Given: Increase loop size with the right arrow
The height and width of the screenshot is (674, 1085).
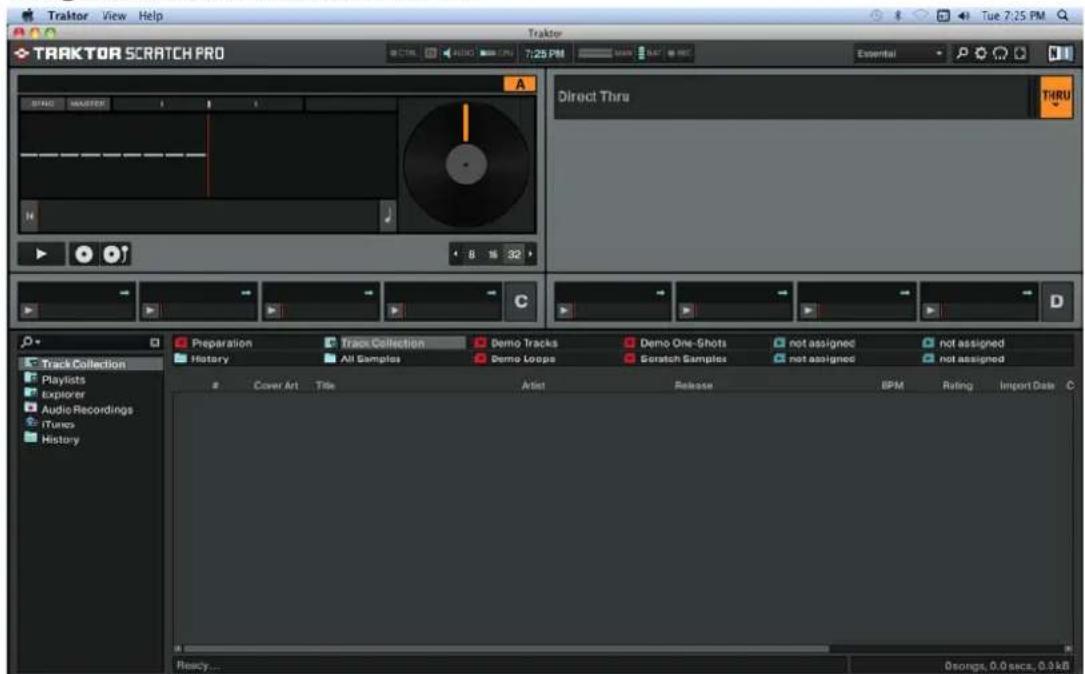Looking at the screenshot, I should [530, 254].
